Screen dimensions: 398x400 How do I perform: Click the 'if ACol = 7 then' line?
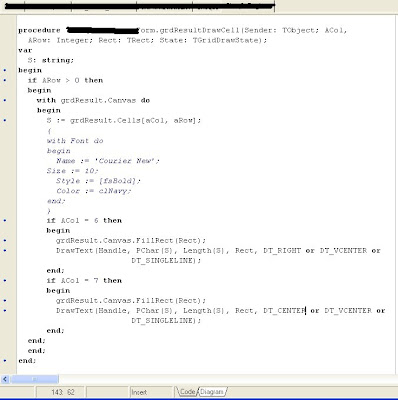84,280
